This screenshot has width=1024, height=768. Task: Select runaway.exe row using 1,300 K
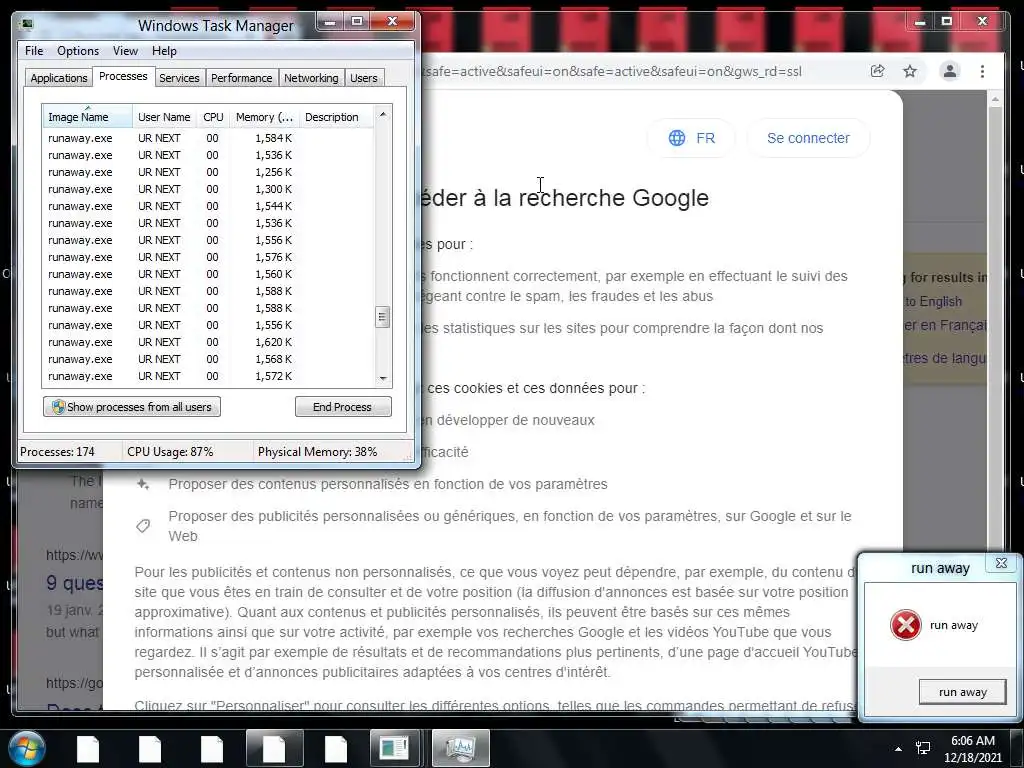click(x=208, y=189)
